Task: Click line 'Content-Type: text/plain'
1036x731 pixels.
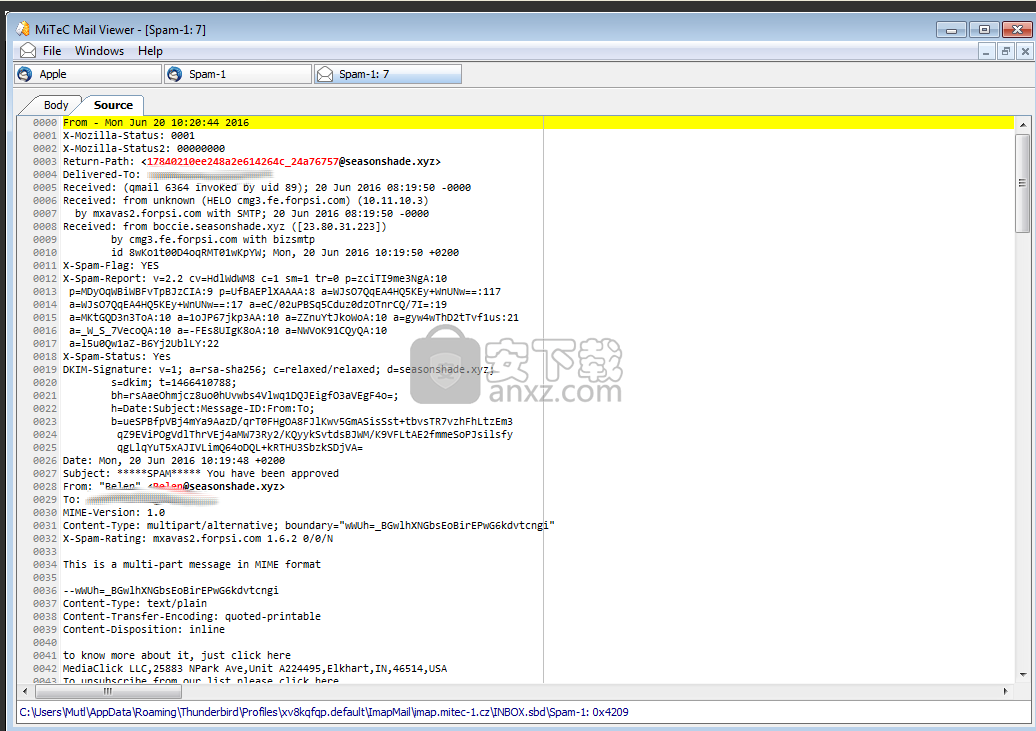Action: (x=135, y=603)
